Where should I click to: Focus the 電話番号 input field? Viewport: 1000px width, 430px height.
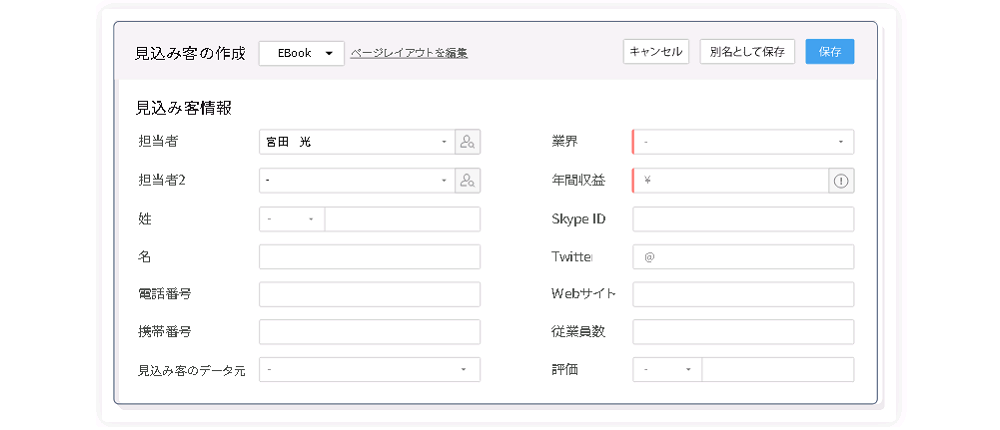[370, 294]
